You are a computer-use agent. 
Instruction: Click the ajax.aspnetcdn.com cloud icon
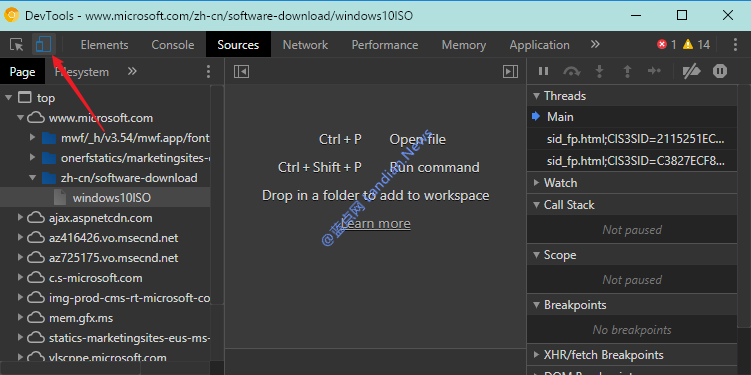[x=36, y=218]
